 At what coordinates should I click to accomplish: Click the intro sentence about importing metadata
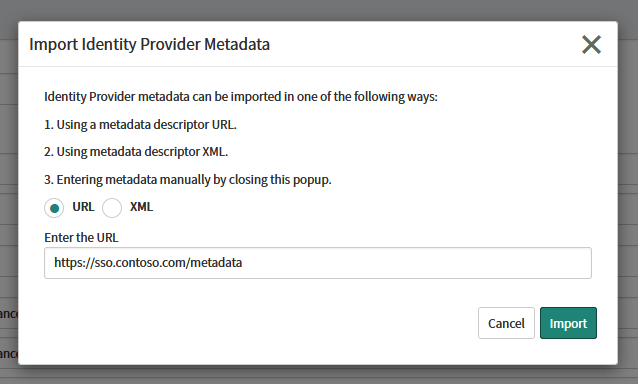(241, 97)
